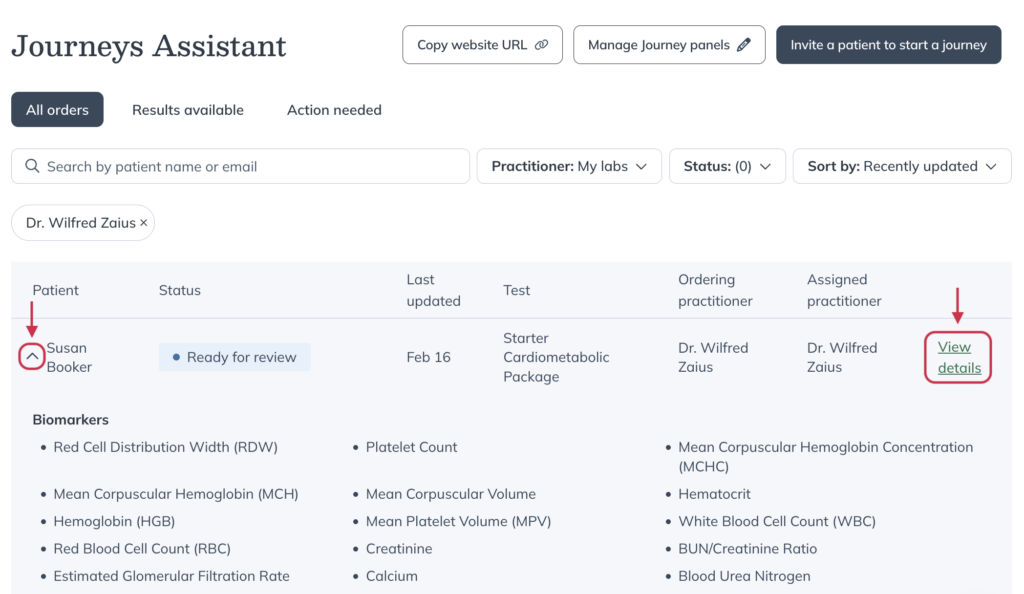Open the Status filter dropdown
Viewport: 1024px width, 594px height.
tap(727, 166)
